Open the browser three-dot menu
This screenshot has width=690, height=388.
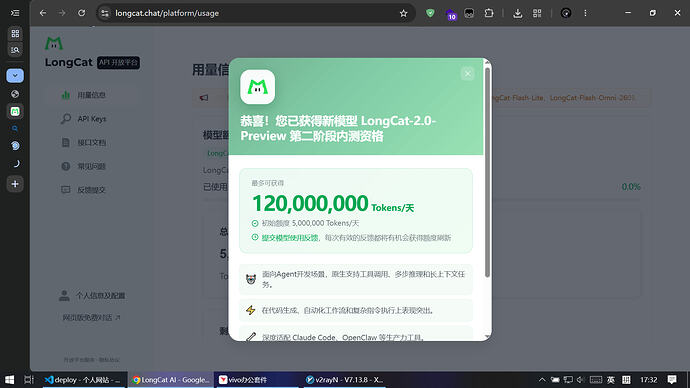[x=585, y=13]
